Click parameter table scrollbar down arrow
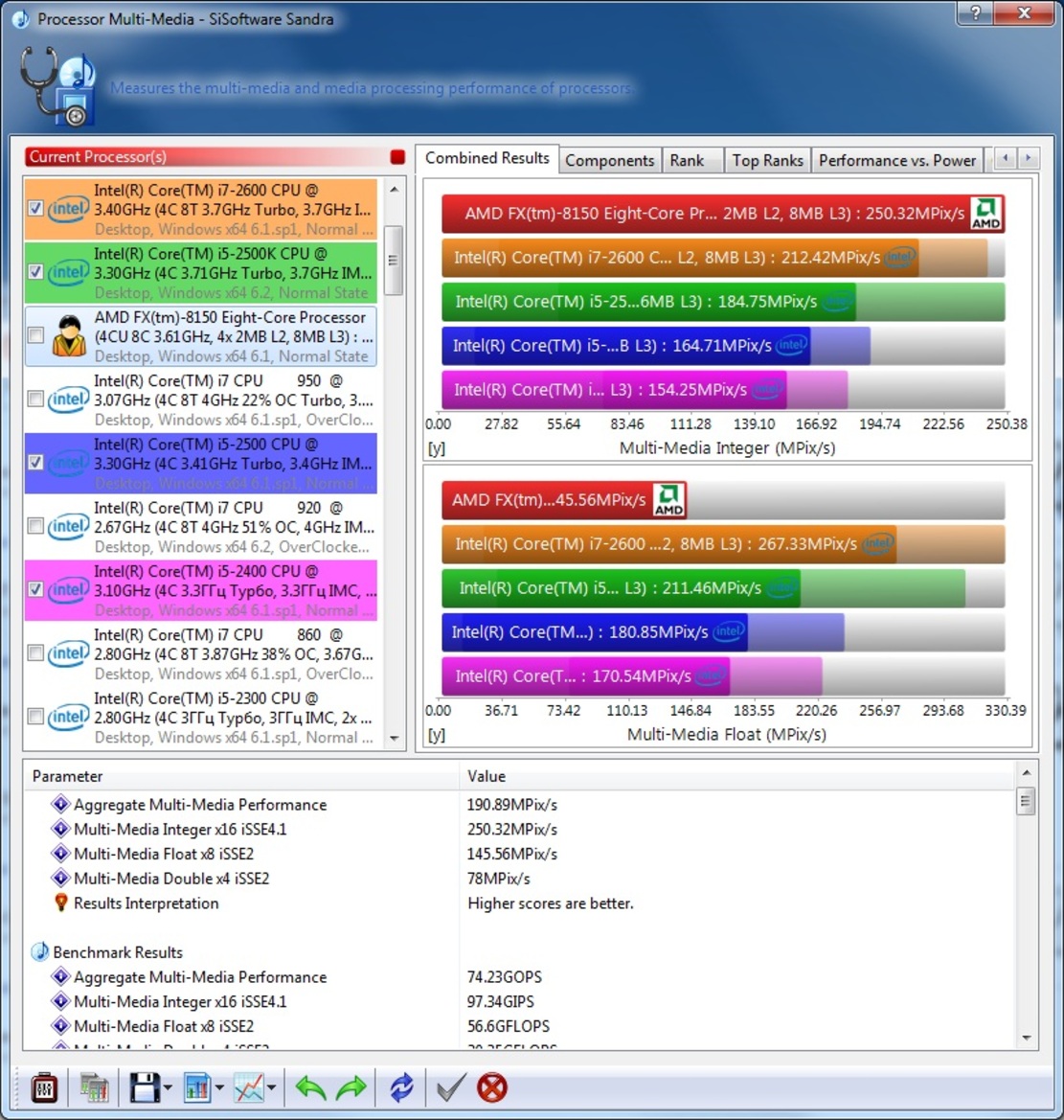Image resolution: width=1064 pixels, height=1120 pixels. [1026, 1038]
